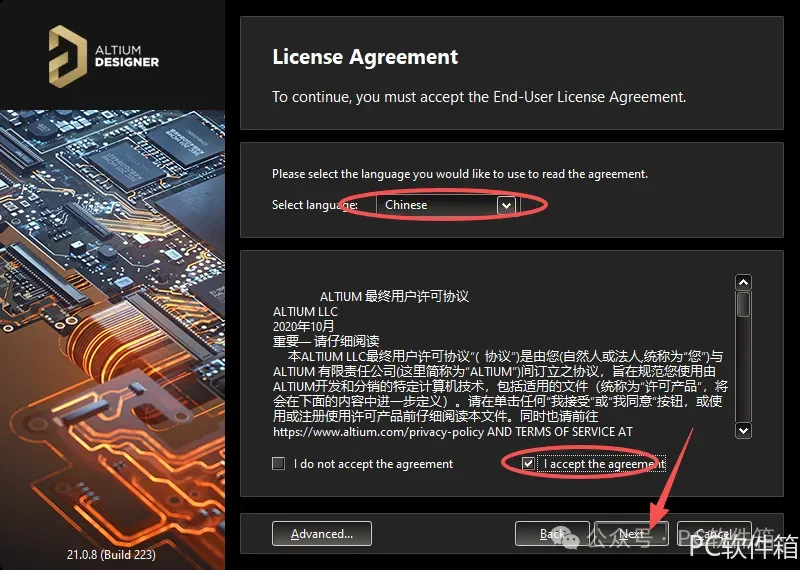The width and height of the screenshot is (800, 570).
Task: Open the Select language combo box showing Chinese
Action: click(x=446, y=205)
